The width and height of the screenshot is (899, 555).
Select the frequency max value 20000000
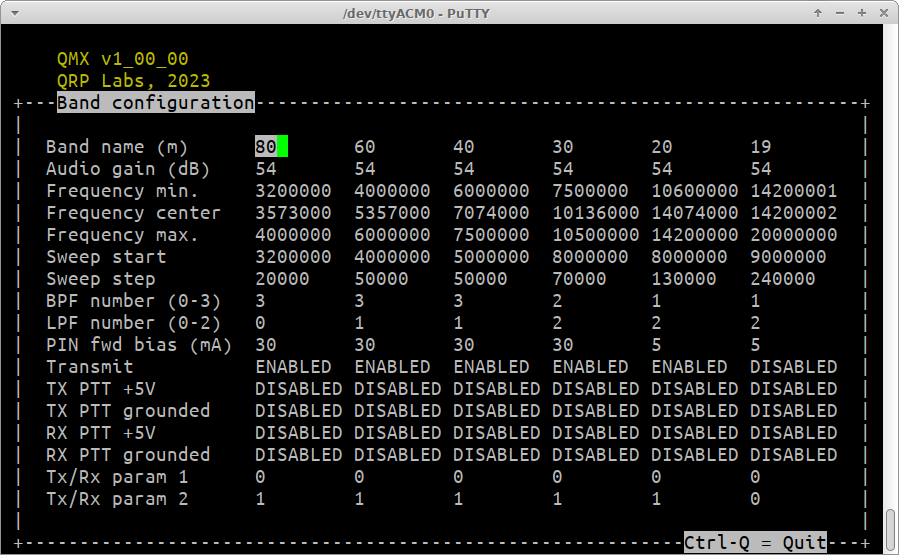[x=793, y=235]
